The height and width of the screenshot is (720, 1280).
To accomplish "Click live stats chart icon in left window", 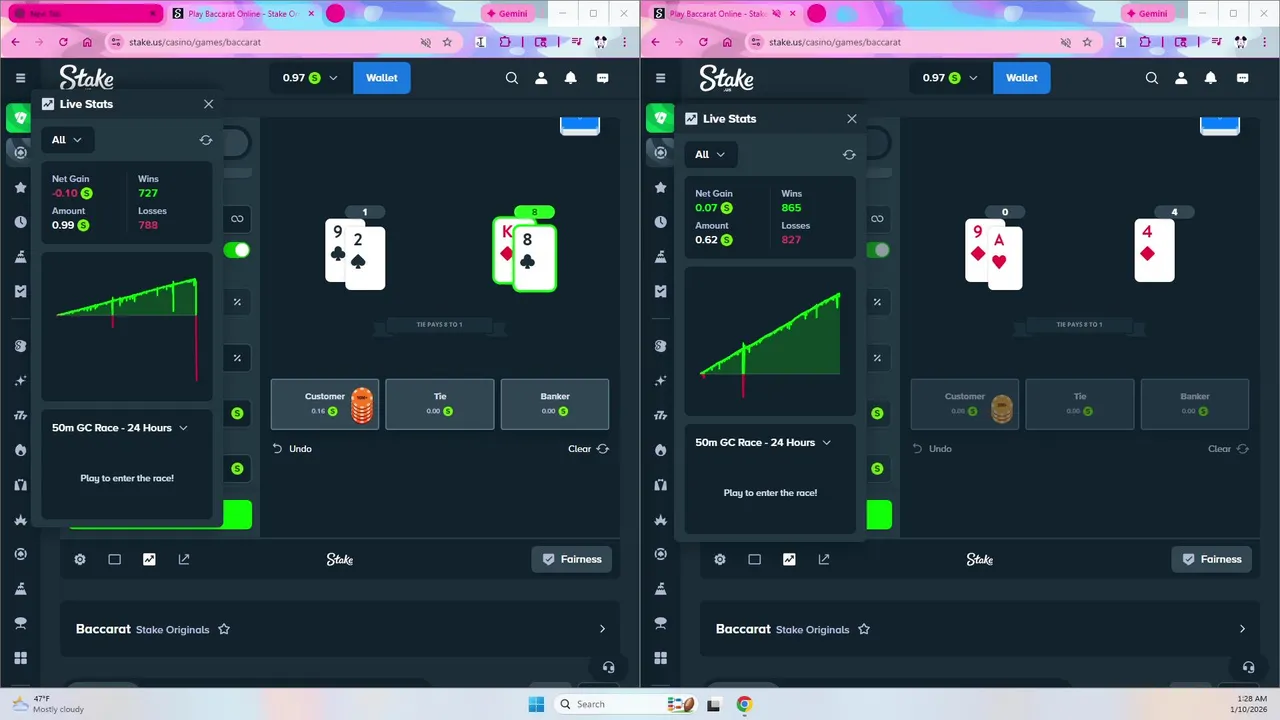I will pos(149,560).
